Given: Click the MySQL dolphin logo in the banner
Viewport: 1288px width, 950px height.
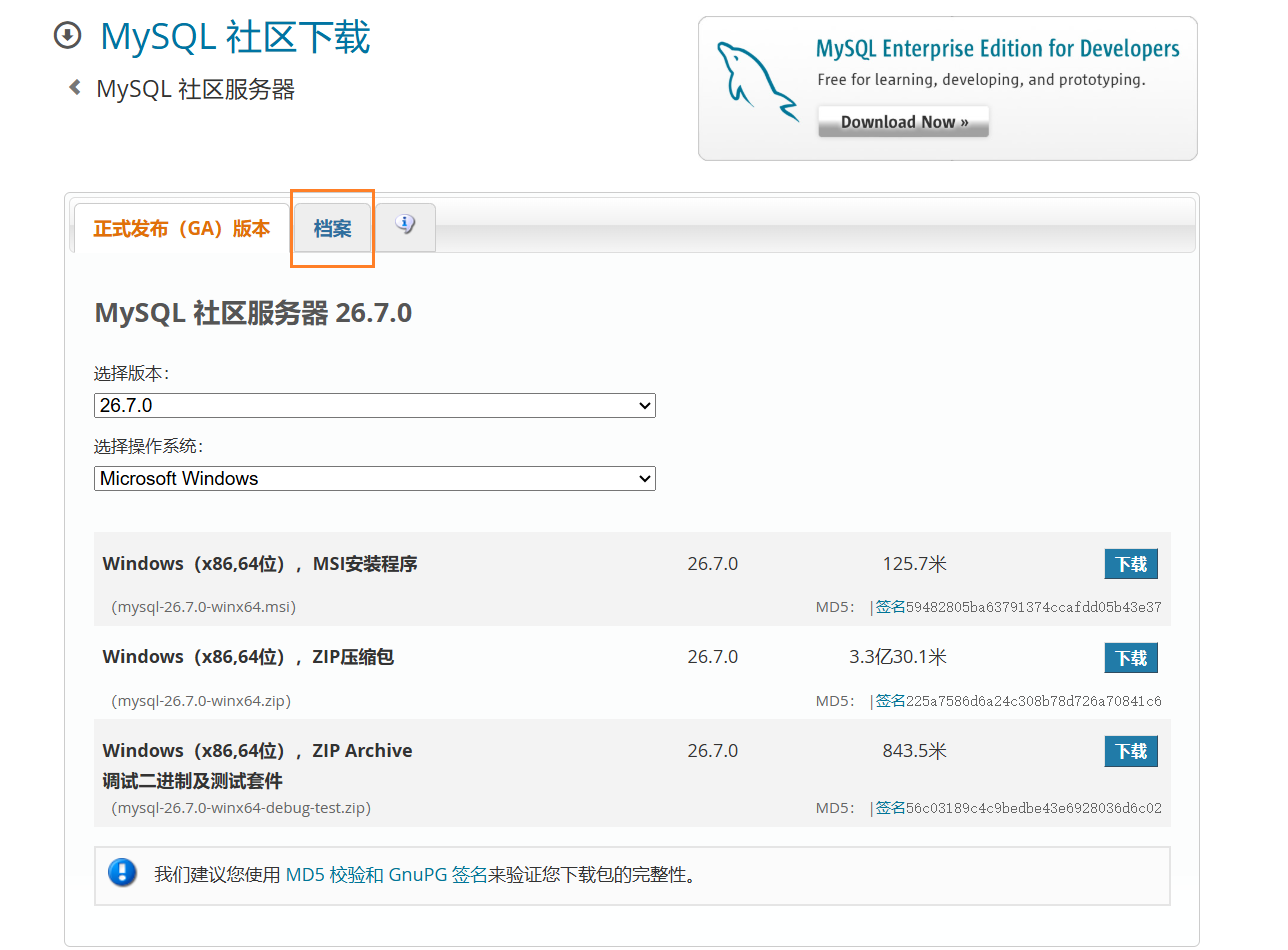Looking at the screenshot, I should pyautogui.click(x=758, y=82).
